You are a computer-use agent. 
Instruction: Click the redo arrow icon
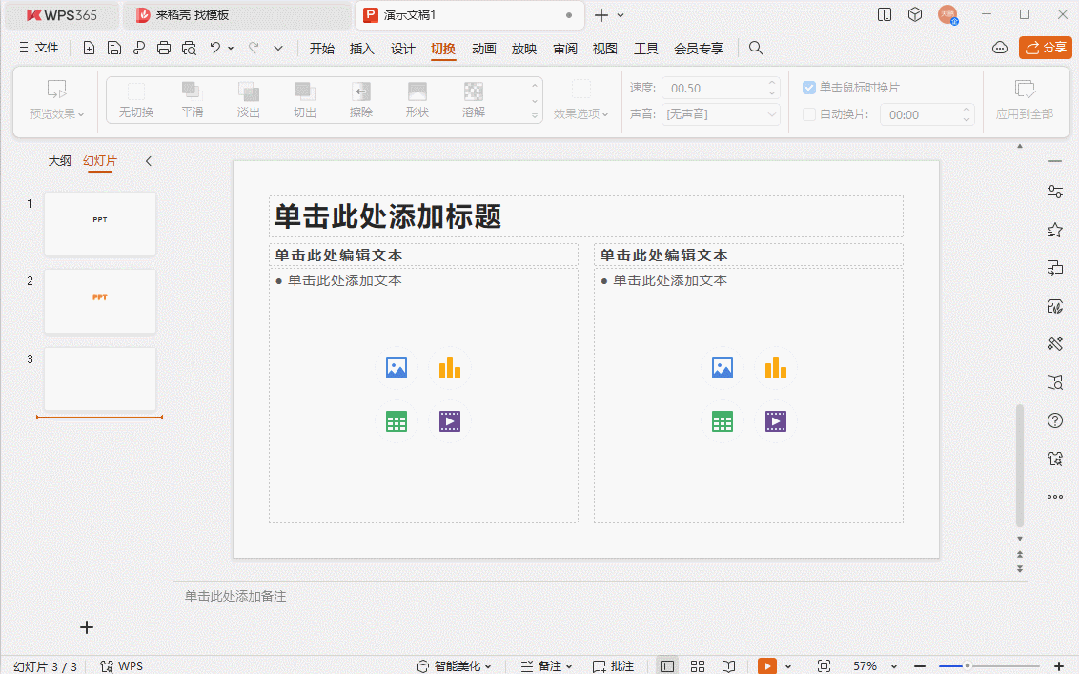tap(254, 48)
